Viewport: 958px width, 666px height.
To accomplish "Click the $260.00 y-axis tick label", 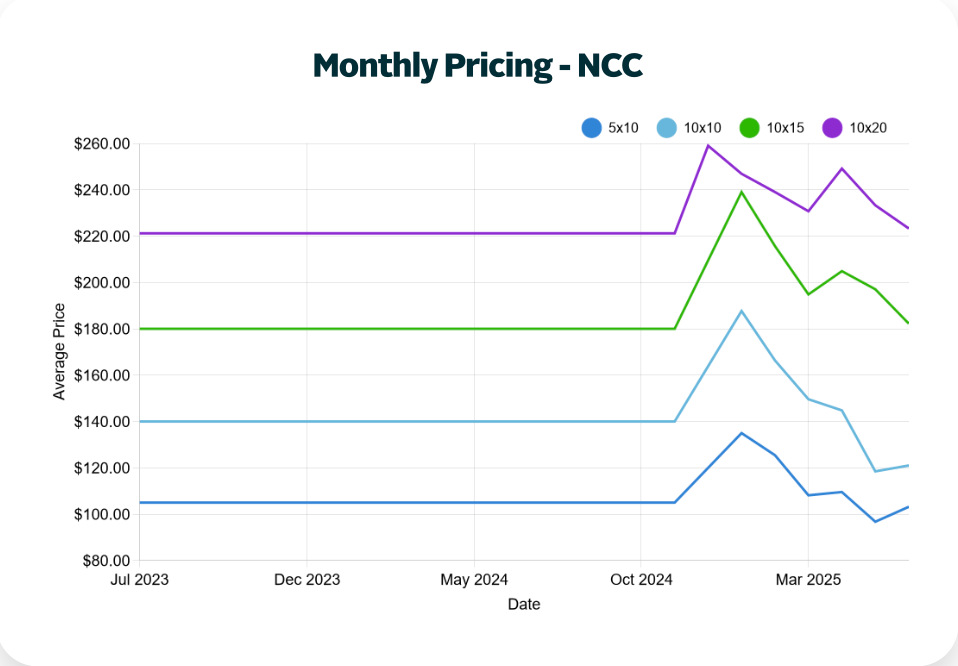I will [x=102, y=144].
